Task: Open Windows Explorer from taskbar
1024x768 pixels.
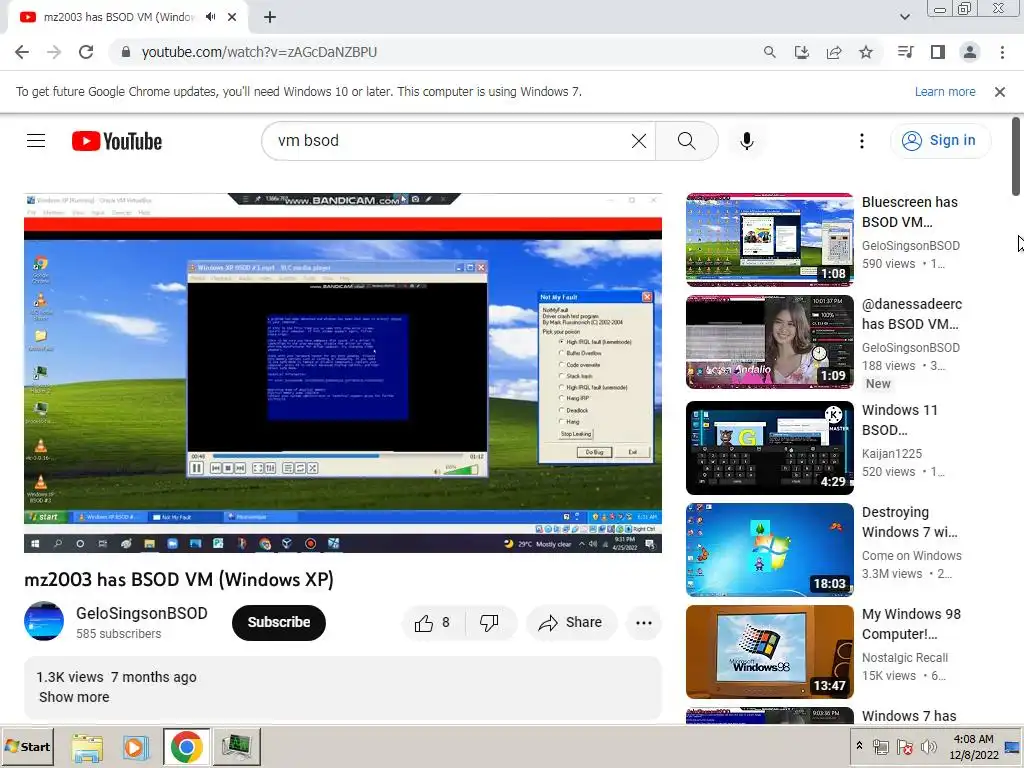Action: tap(87, 747)
